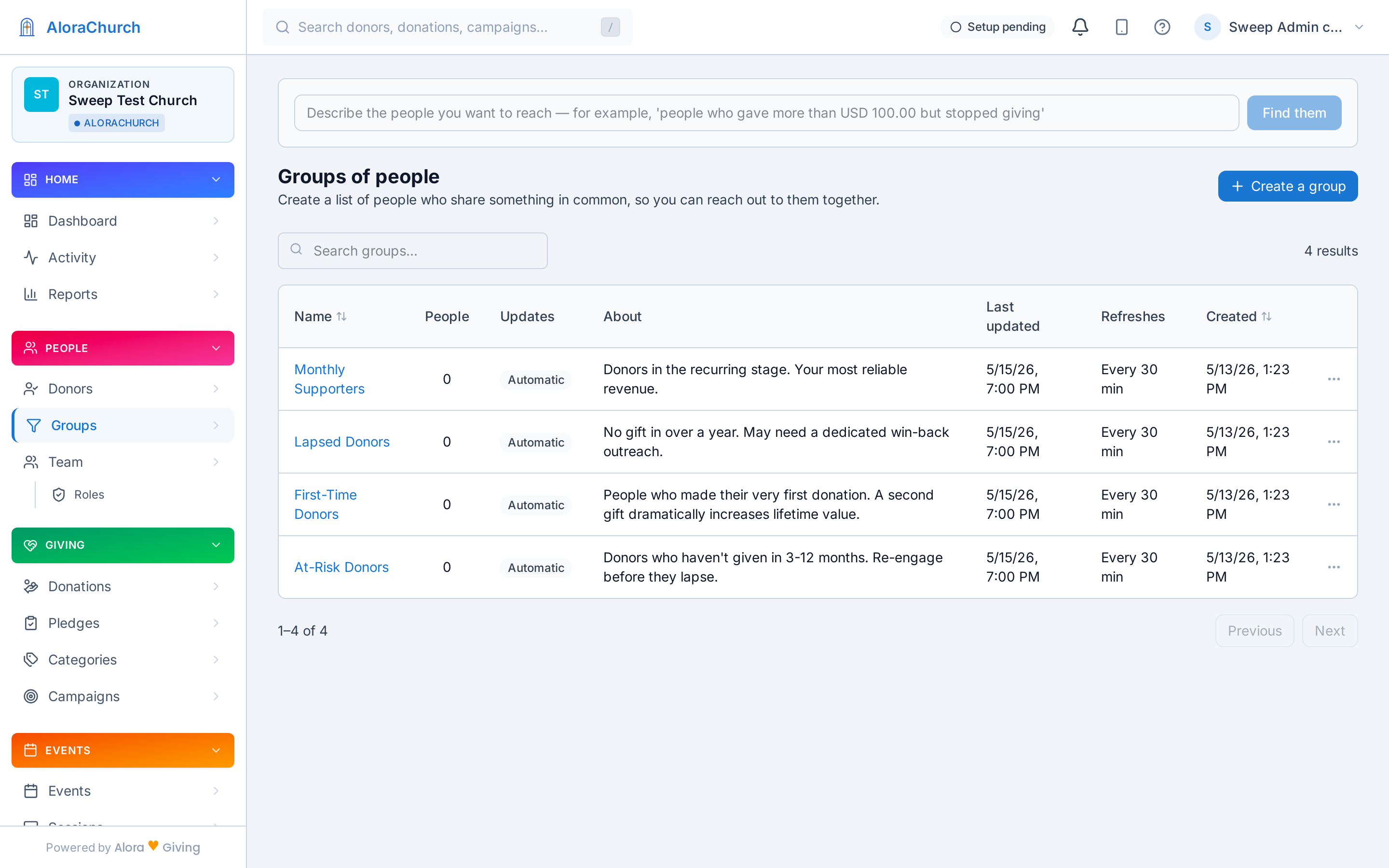Expand the Dashboard chevron

[216, 221]
